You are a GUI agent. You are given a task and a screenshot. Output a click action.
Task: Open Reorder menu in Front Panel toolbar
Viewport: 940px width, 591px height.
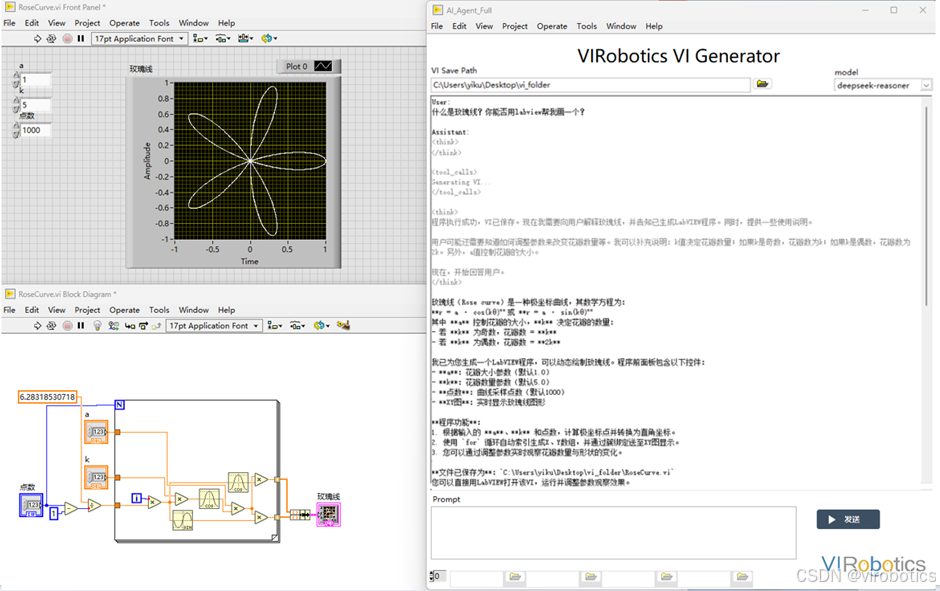(269, 38)
